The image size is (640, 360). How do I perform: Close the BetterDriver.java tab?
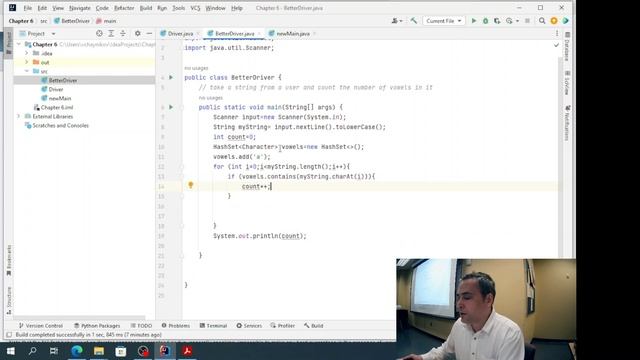259,33
